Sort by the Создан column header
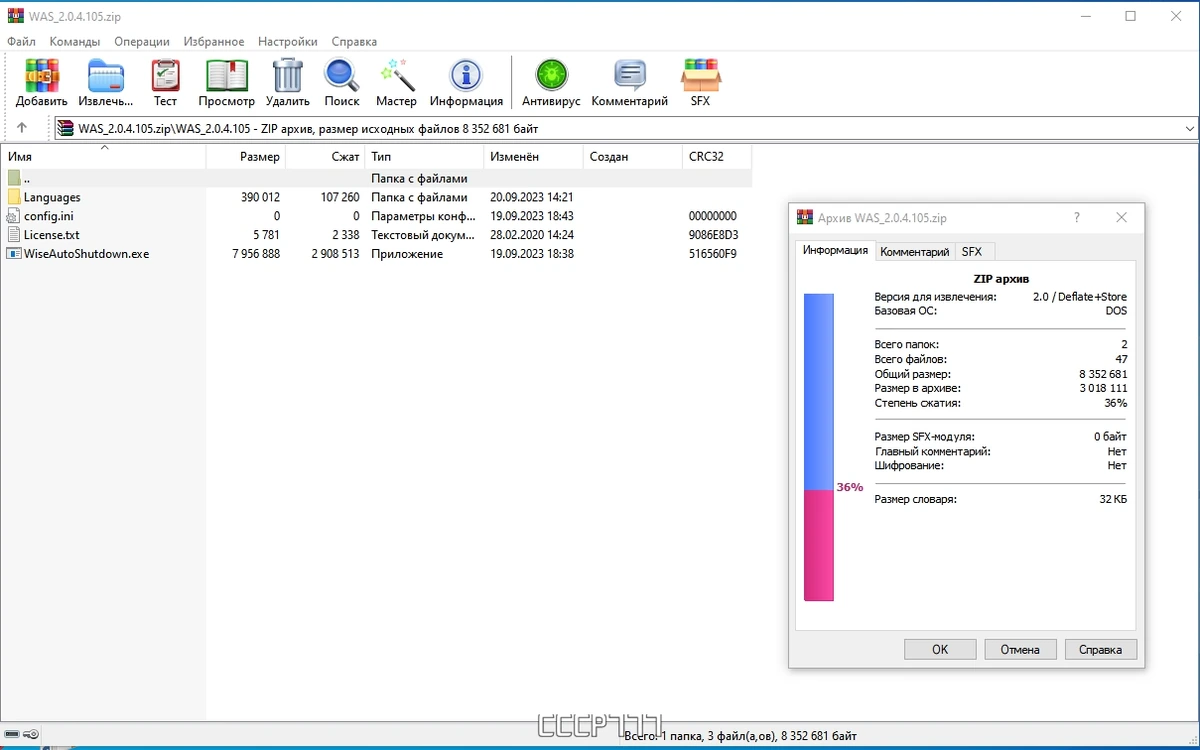 [633, 157]
